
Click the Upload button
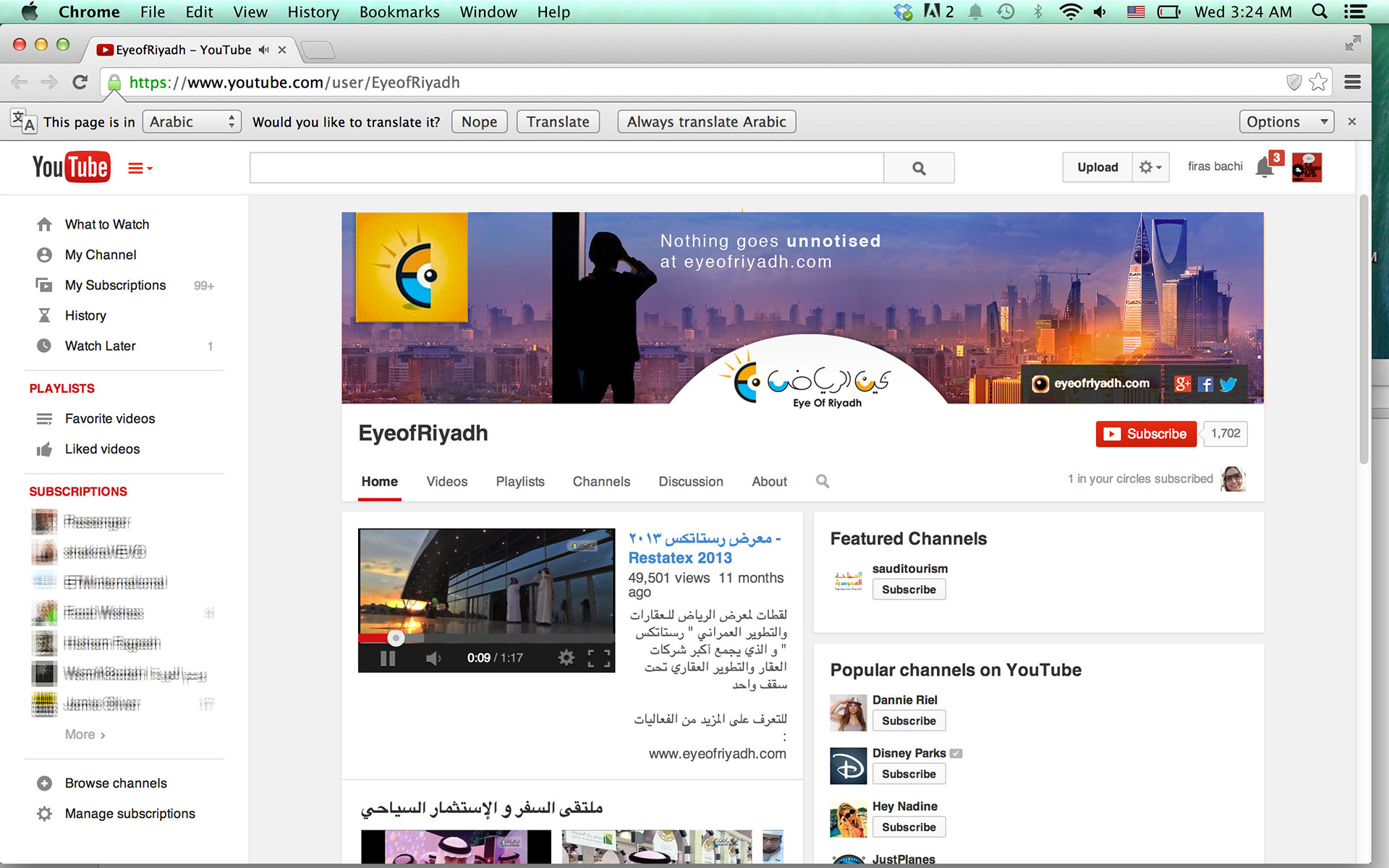pyautogui.click(x=1097, y=167)
